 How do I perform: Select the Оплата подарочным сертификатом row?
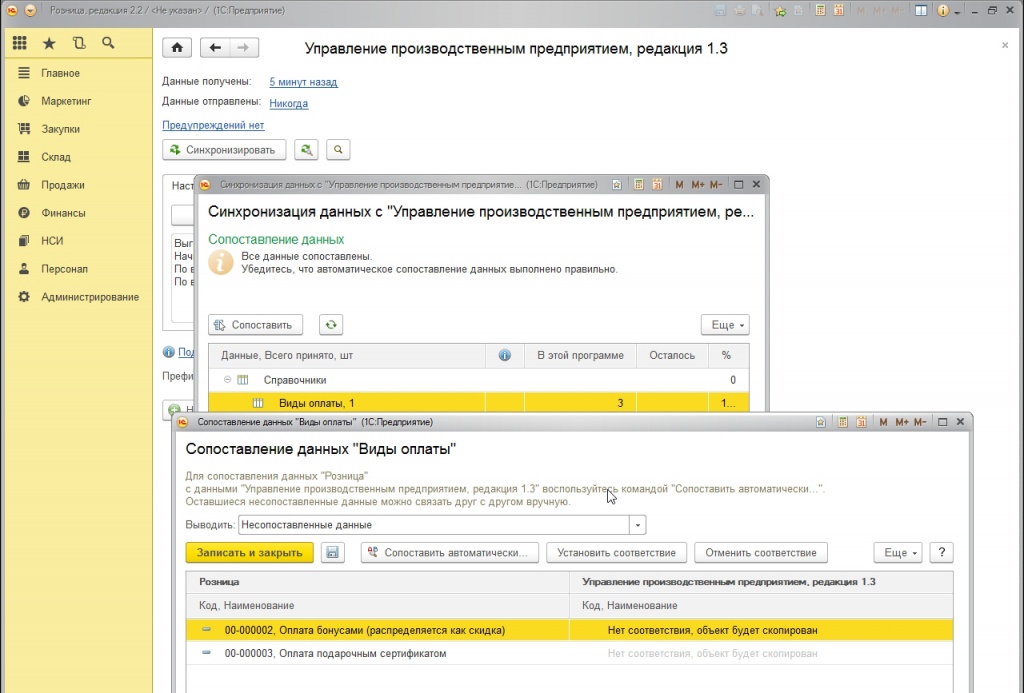[x=335, y=653]
